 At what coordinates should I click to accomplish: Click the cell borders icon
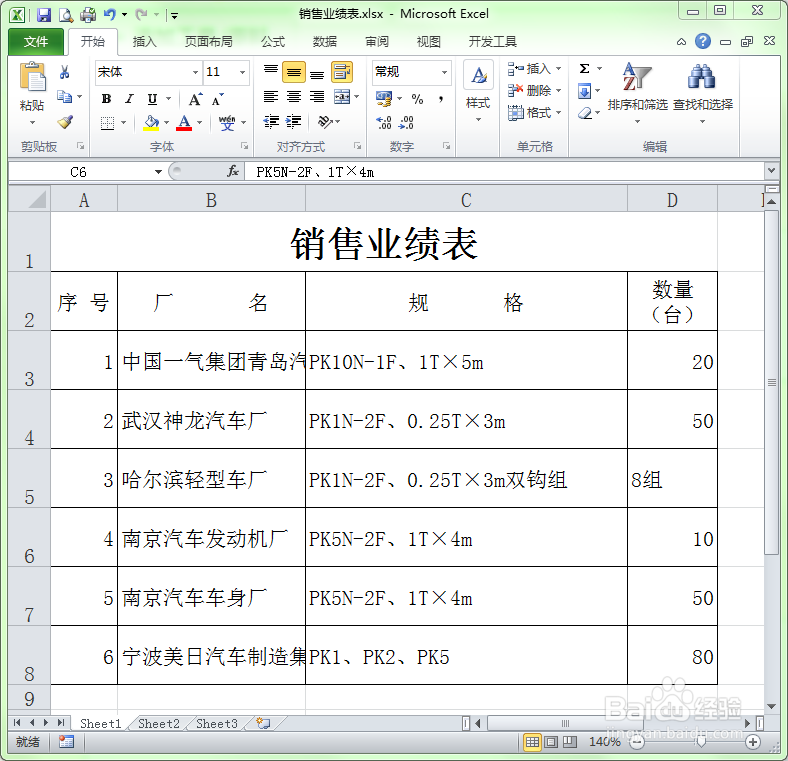[107, 123]
